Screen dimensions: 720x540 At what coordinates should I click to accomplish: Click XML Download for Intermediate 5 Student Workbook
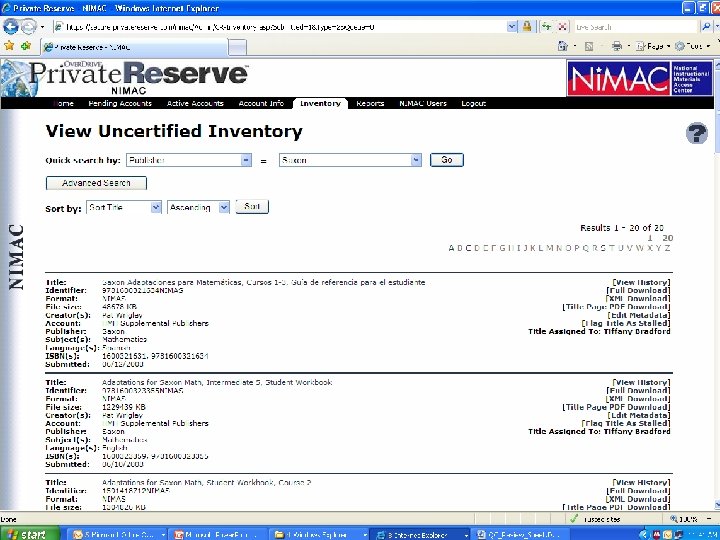pos(638,399)
